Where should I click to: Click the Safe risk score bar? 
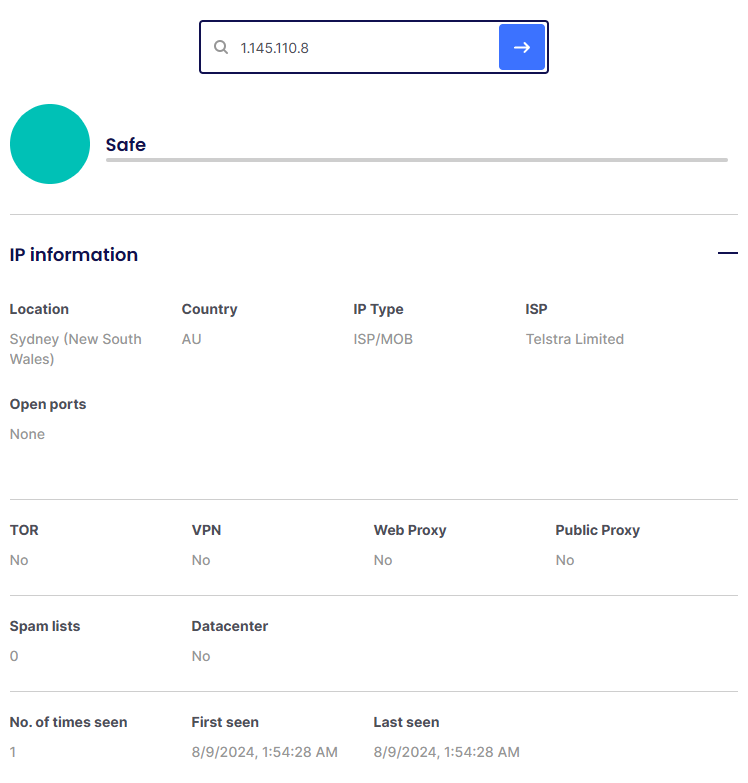click(416, 160)
